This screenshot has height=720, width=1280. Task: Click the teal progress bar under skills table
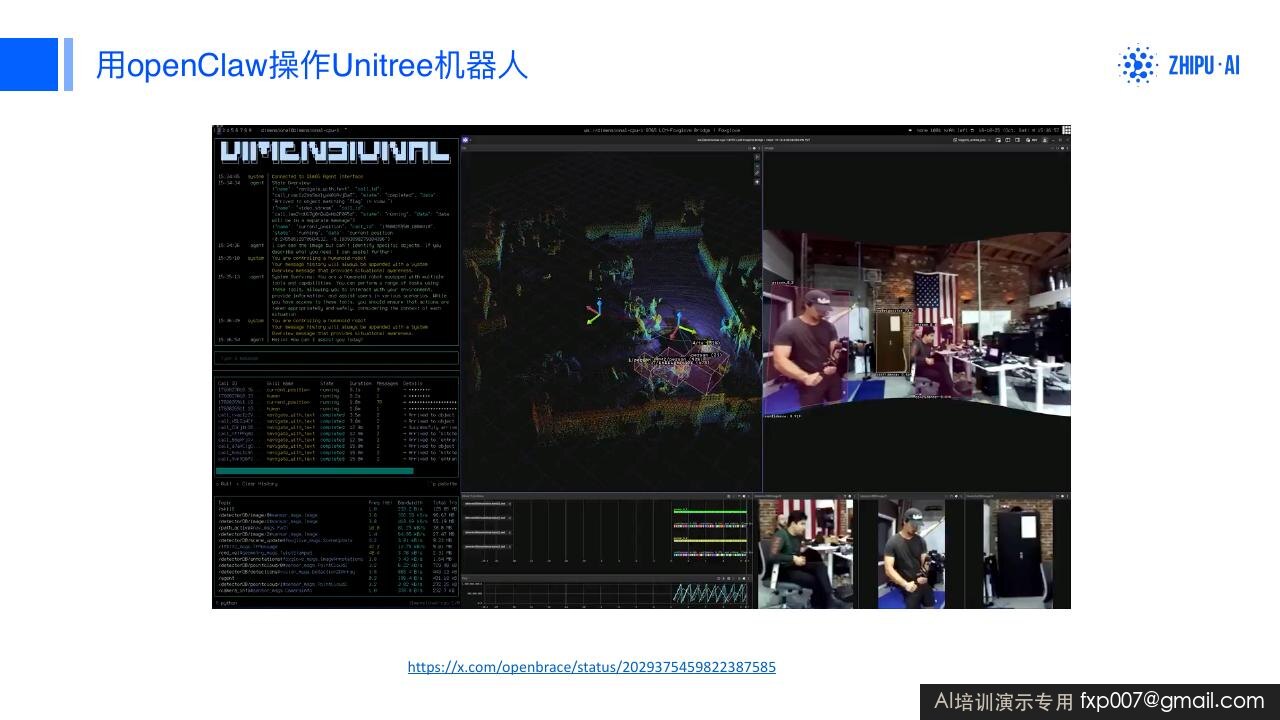(314, 470)
